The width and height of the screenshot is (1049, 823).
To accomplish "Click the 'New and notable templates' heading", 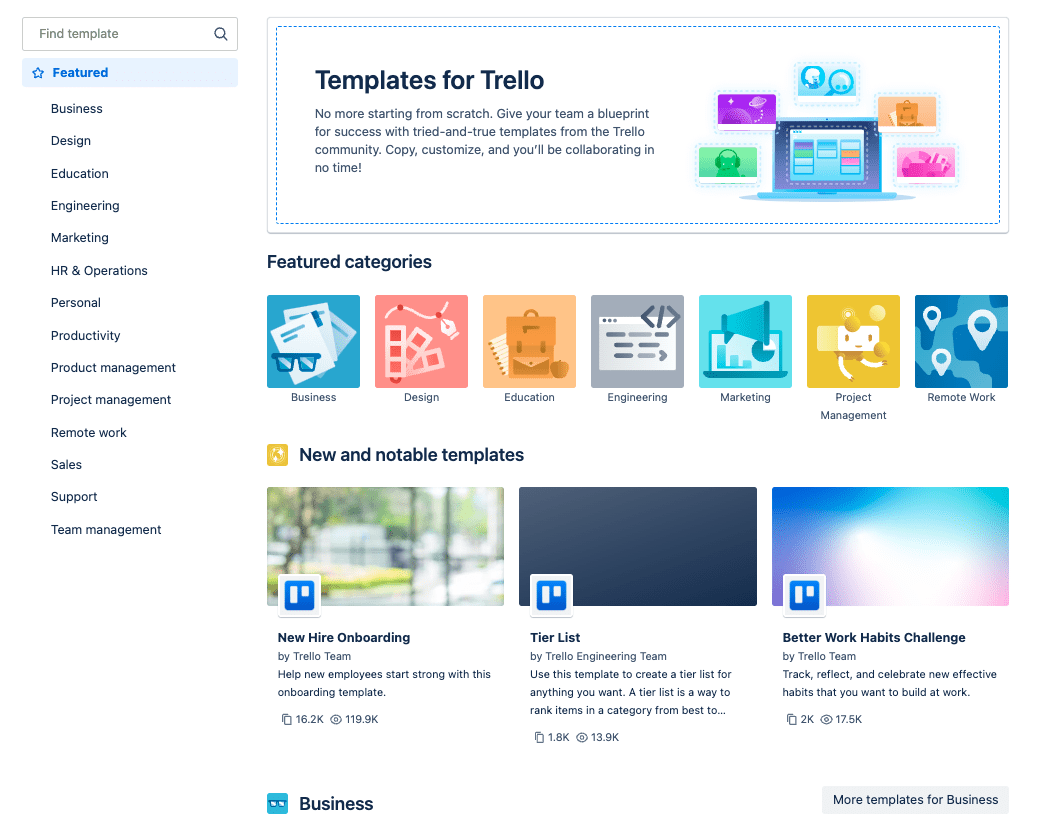I will pyautogui.click(x=411, y=455).
